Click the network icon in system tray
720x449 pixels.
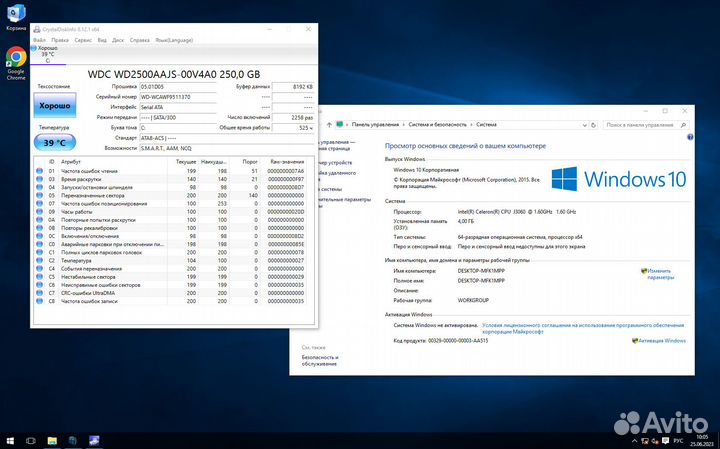(645, 441)
